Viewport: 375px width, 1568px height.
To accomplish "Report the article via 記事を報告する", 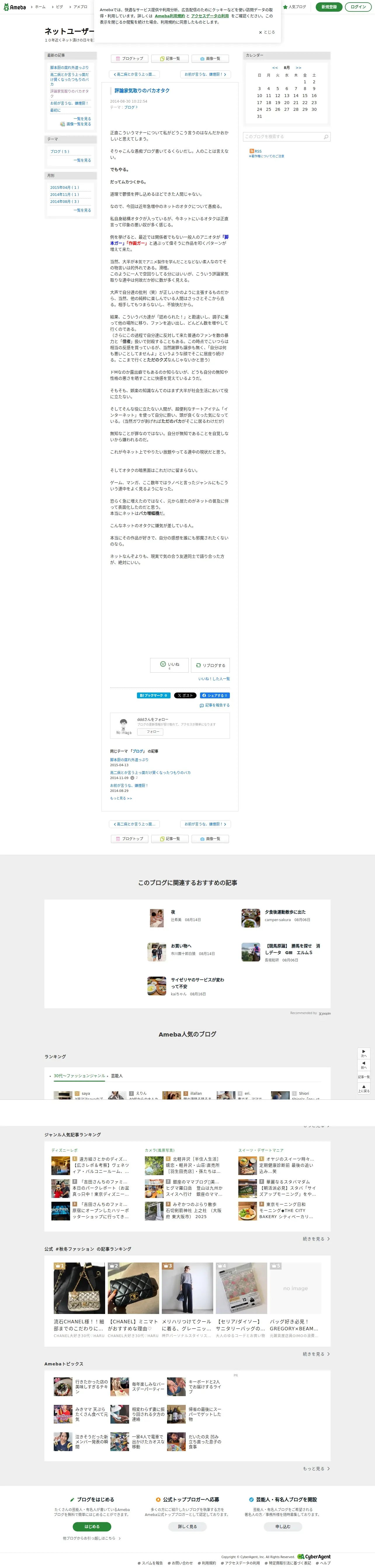I will pos(215,705).
